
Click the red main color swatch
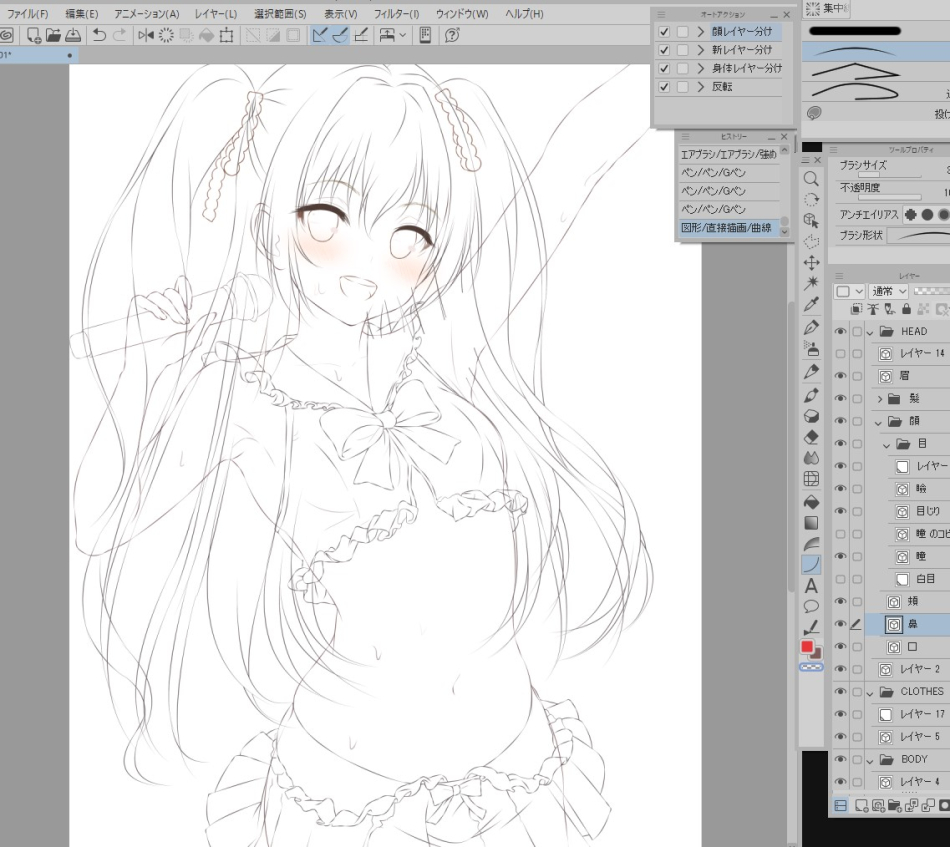pyautogui.click(x=807, y=647)
